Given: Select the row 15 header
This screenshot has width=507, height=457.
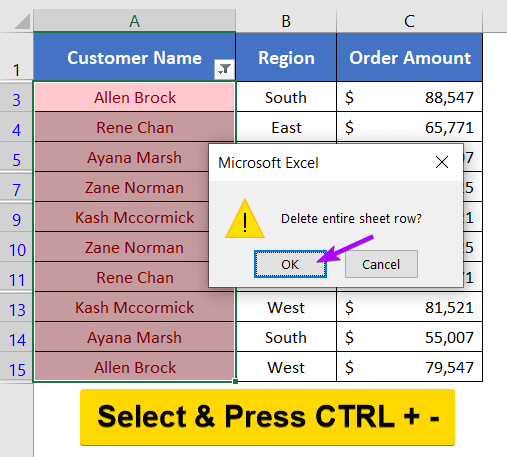Looking at the screenshot, I should click(16, 367).
